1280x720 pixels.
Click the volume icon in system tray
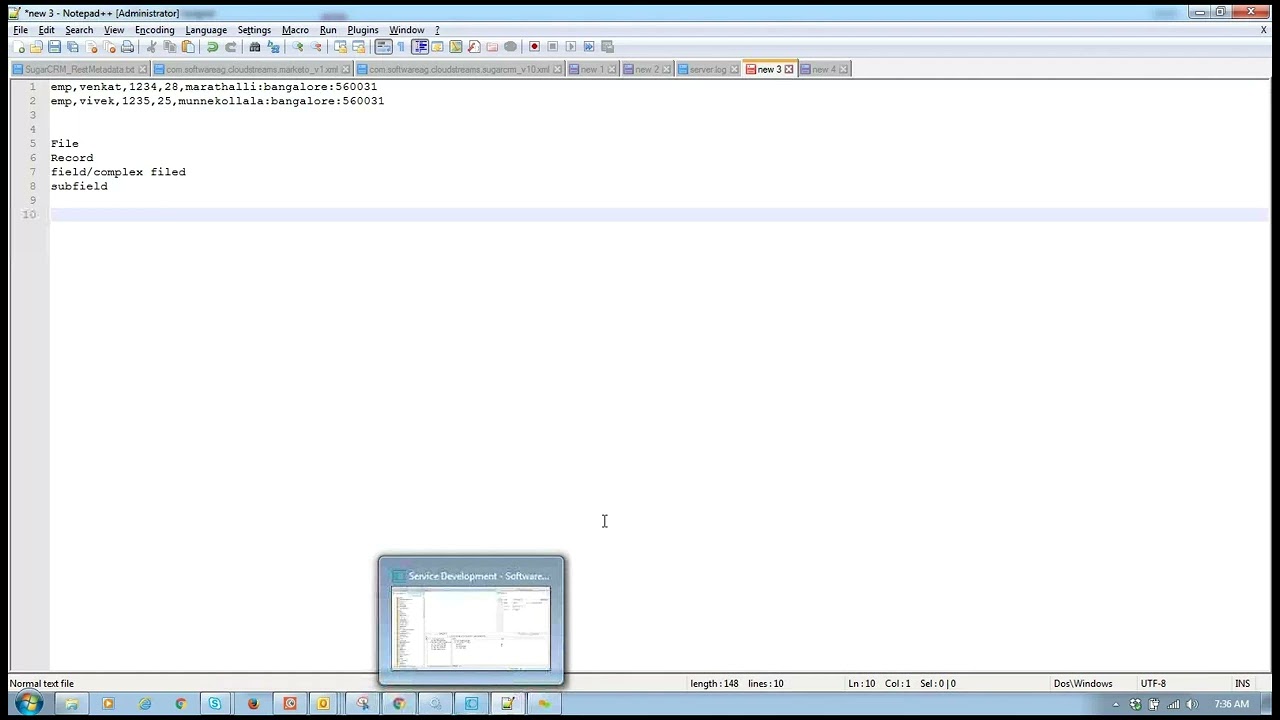1191,704
